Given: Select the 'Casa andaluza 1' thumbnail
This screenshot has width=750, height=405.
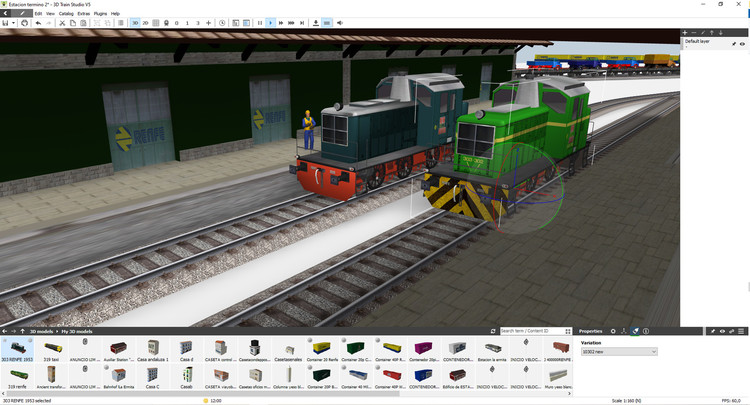Looking at the screenshot, I should click(153, 350).
